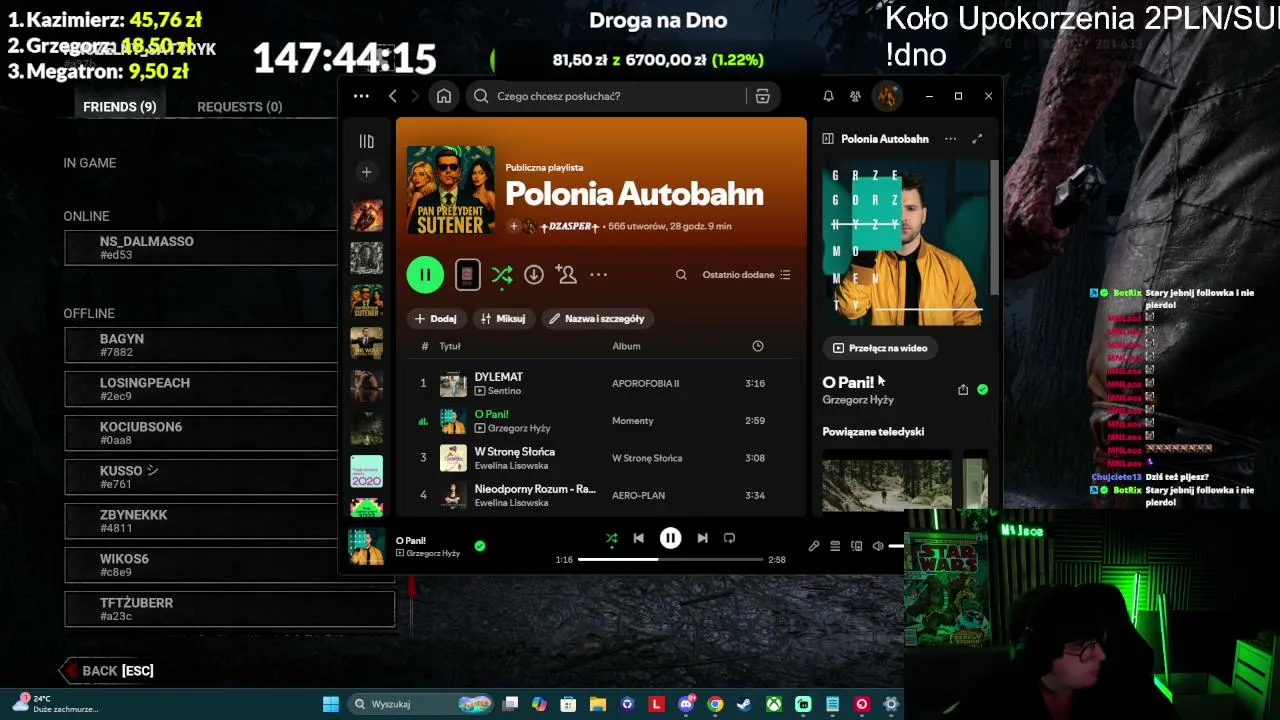The width and height of the screenshot is (1280, 720).
Task: Select the Nieodporny Rozum track
Action: (x=535, y=489)
